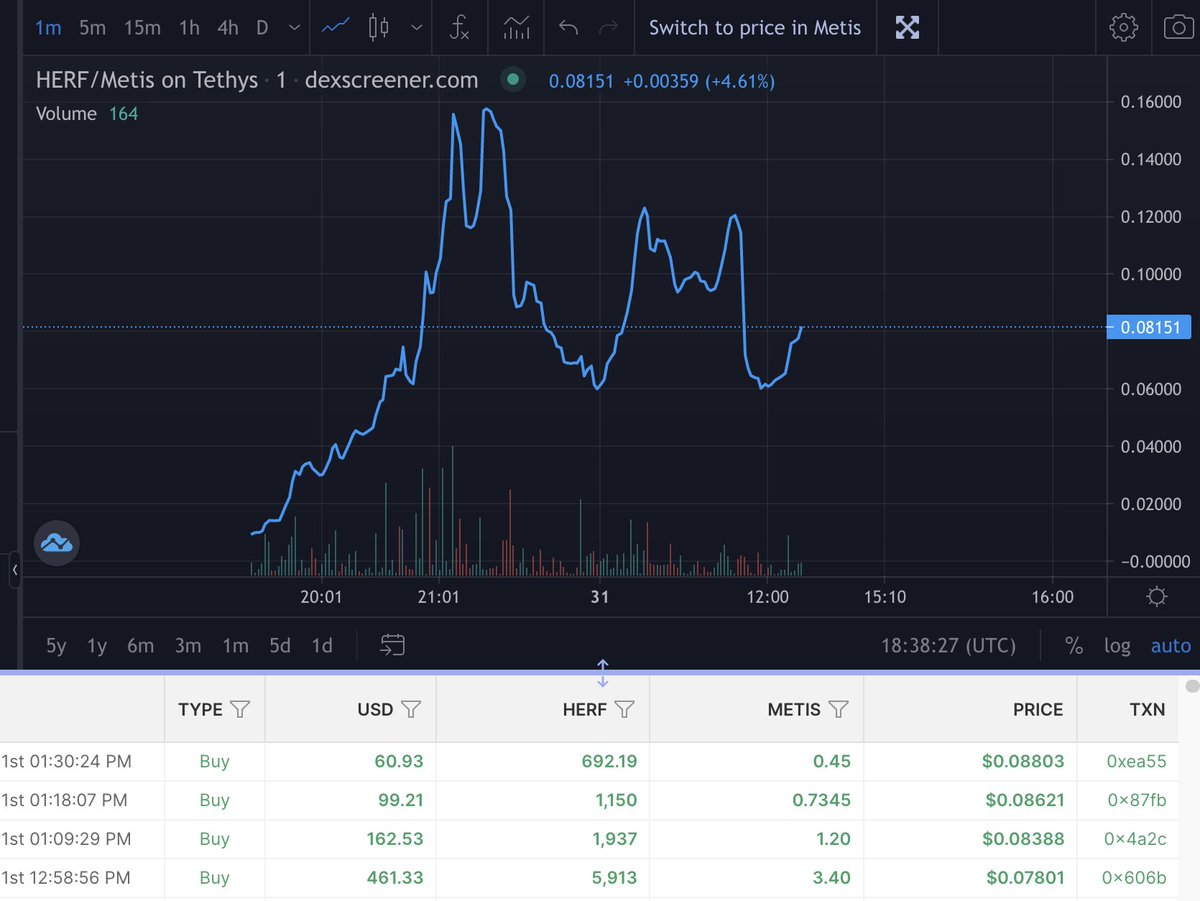The image size is (1200, 901).
Task: Set bottom date range to 1m
Action: coord(235,646)
